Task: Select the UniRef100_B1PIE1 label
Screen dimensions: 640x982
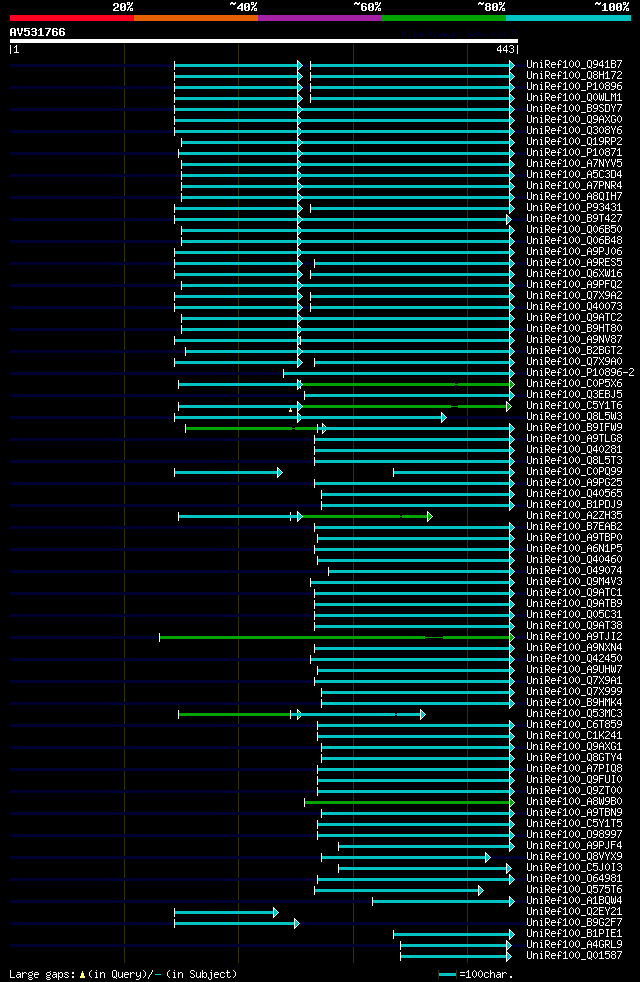Action: pyautogui.click(x=574, y=934)
